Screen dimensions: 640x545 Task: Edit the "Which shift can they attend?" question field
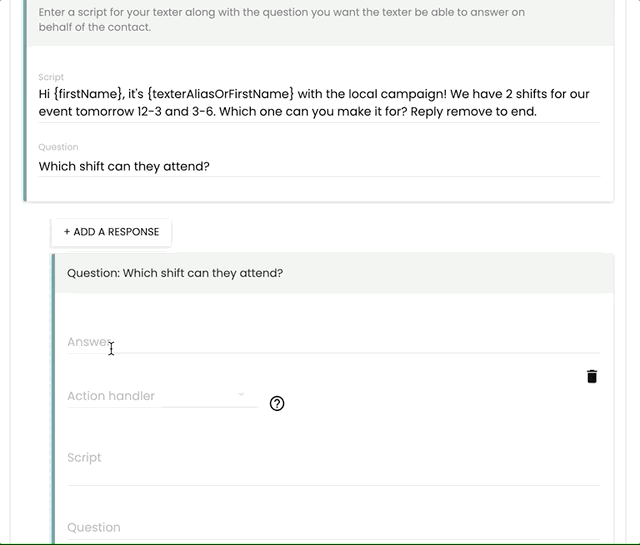pos(124,167)
